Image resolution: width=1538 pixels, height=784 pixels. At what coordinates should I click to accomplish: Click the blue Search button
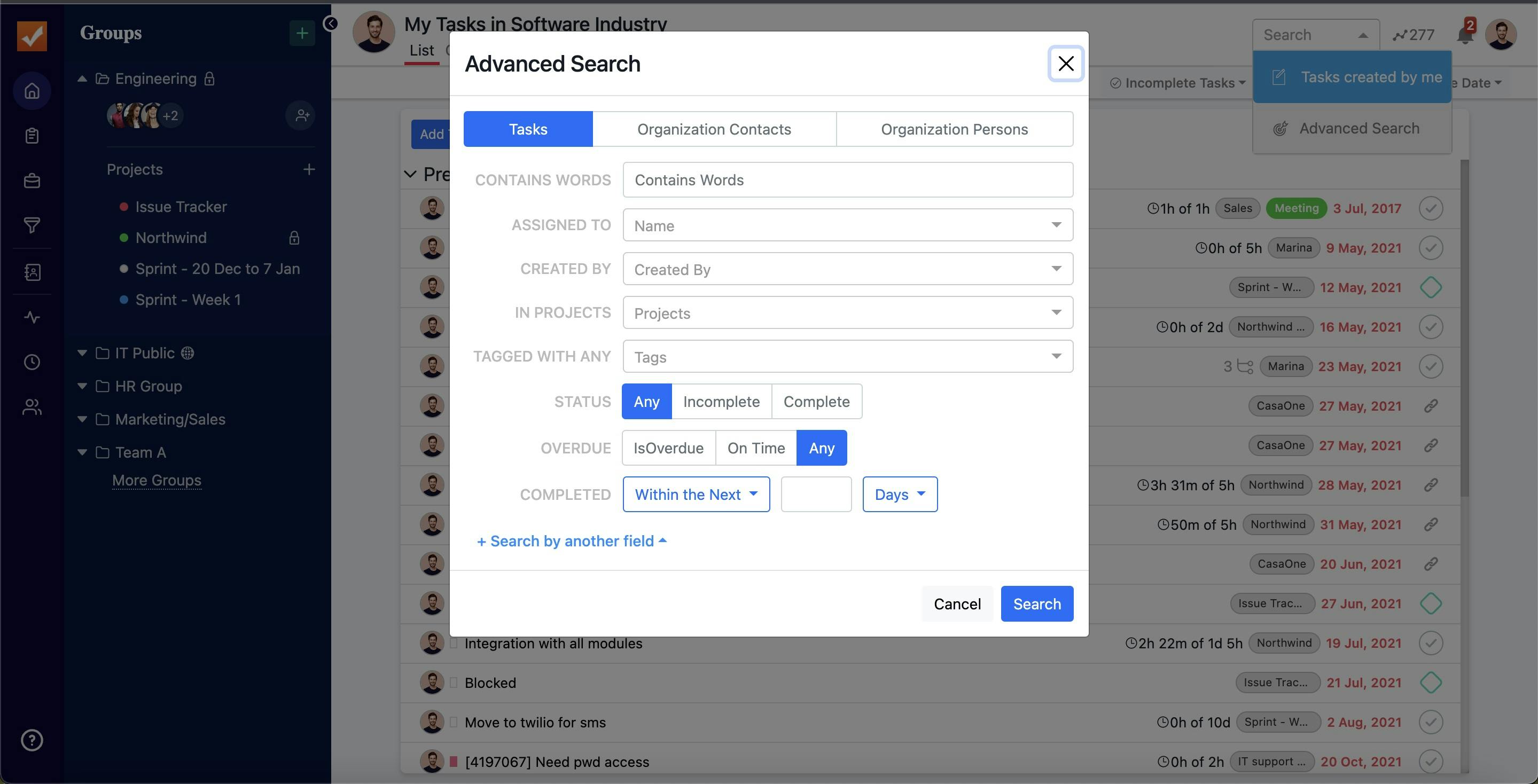click(1036, 604)
